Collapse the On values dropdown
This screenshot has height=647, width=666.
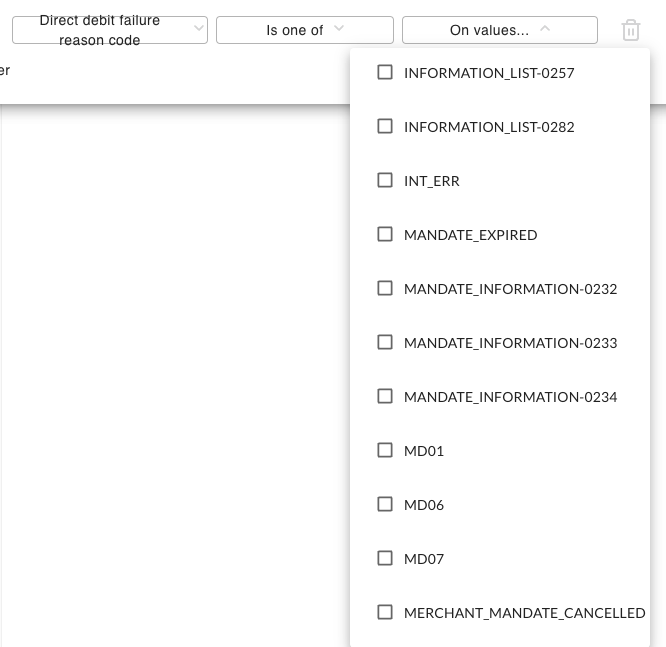[x=500, y=30]
